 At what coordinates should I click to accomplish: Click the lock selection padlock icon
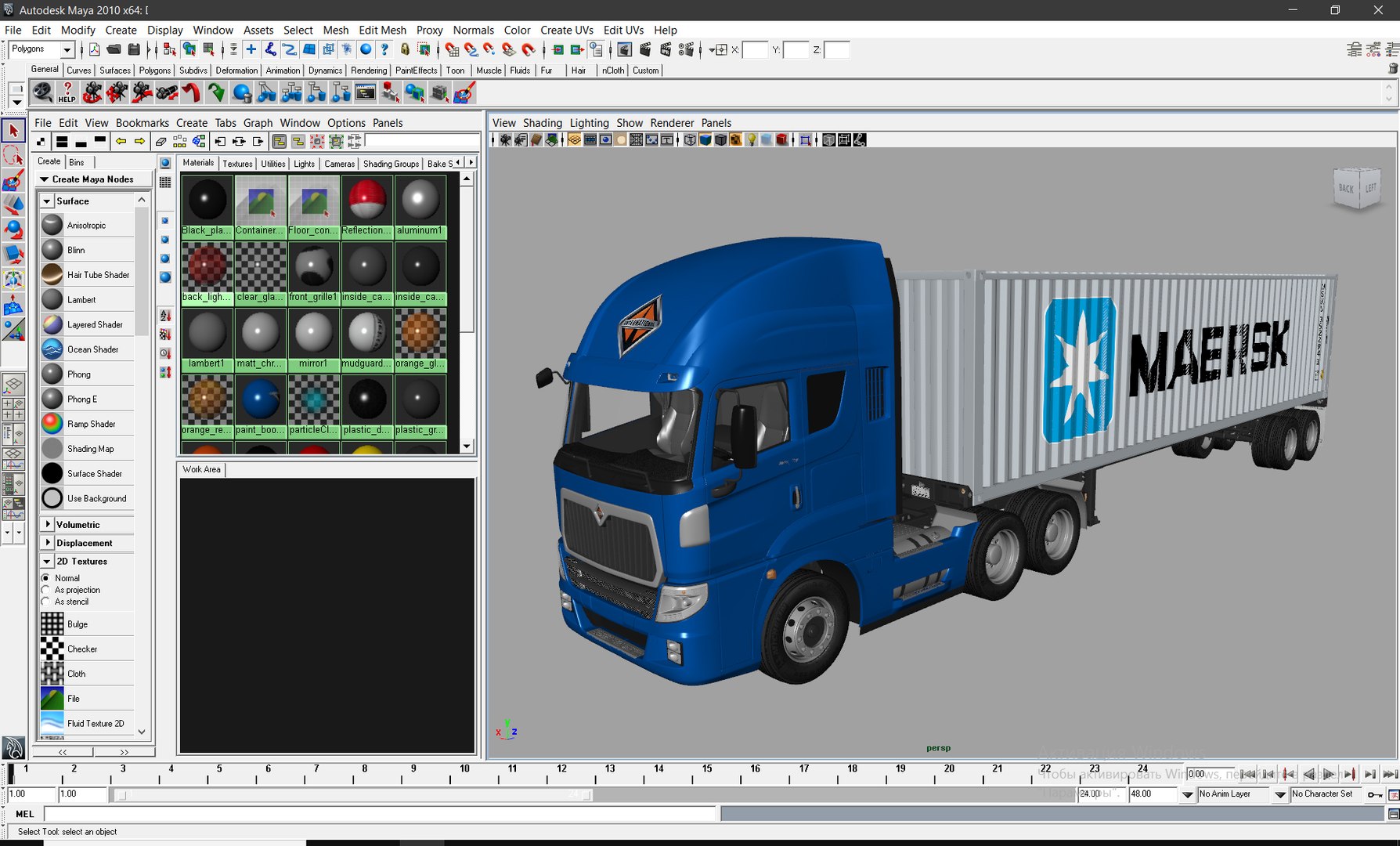405,49
